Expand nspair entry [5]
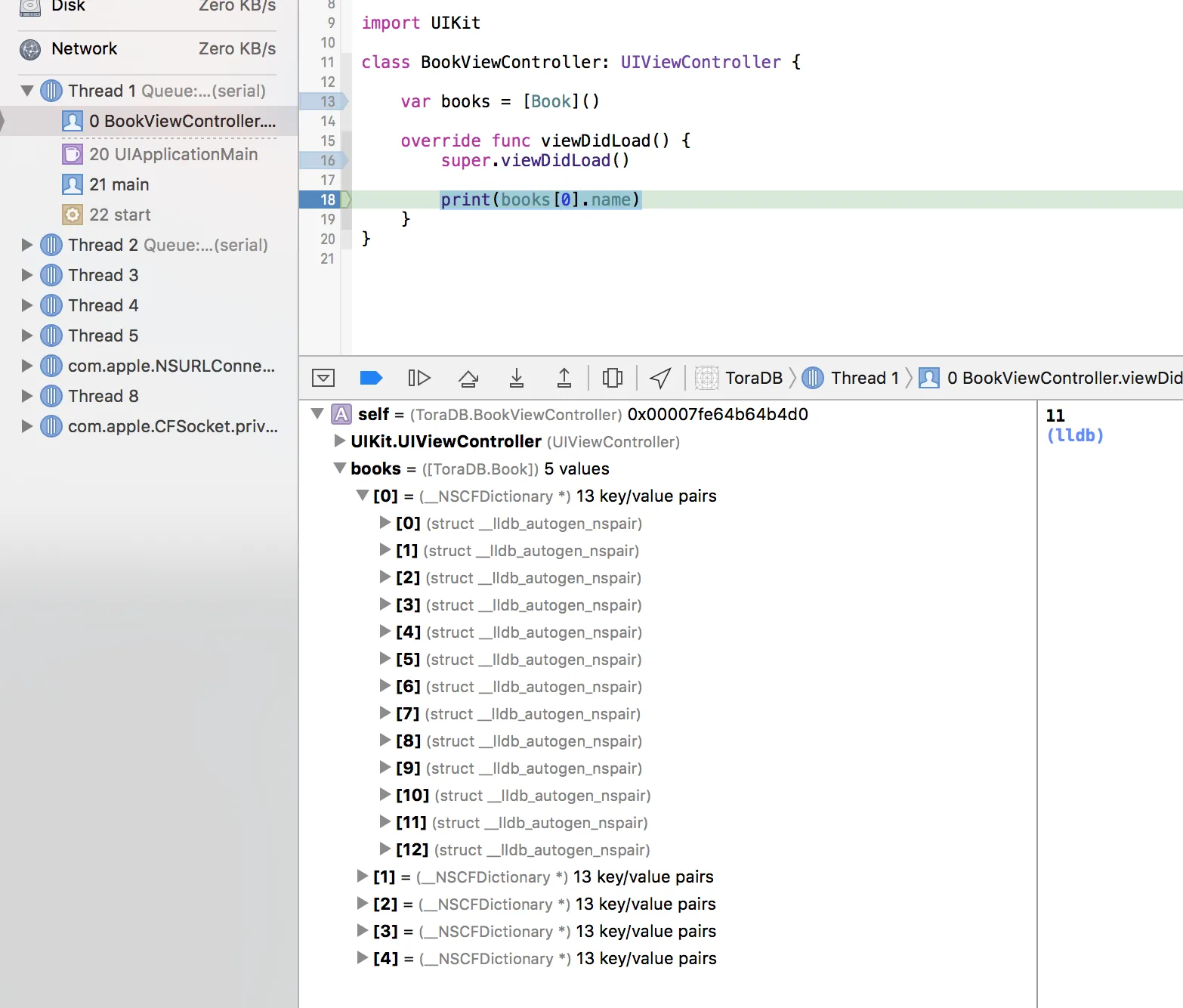 click(385, 659)
